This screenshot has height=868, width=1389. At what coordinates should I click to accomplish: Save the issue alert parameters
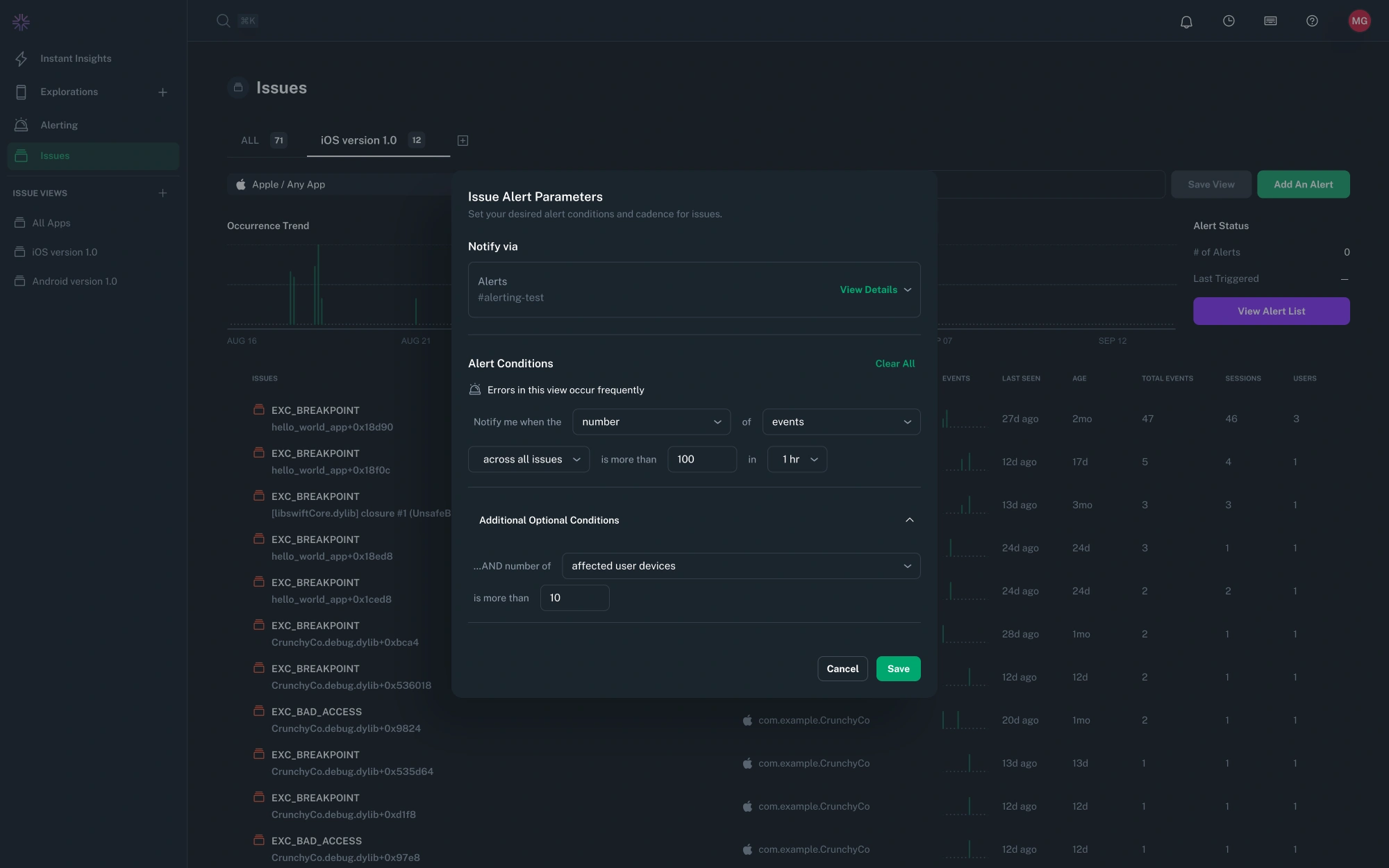coord(898,668)
